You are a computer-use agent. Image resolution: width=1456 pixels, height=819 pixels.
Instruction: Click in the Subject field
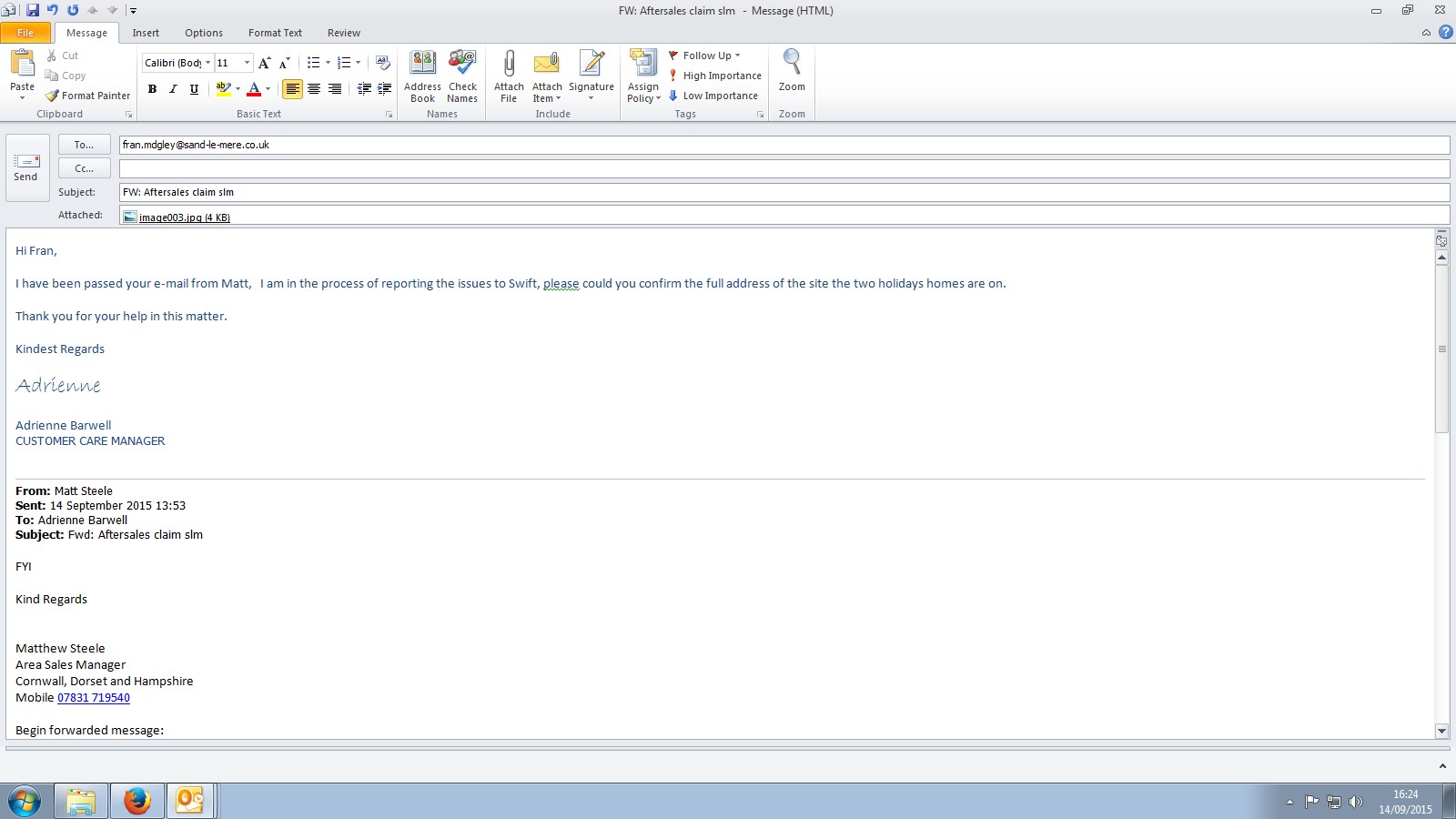tap(784, 192)
